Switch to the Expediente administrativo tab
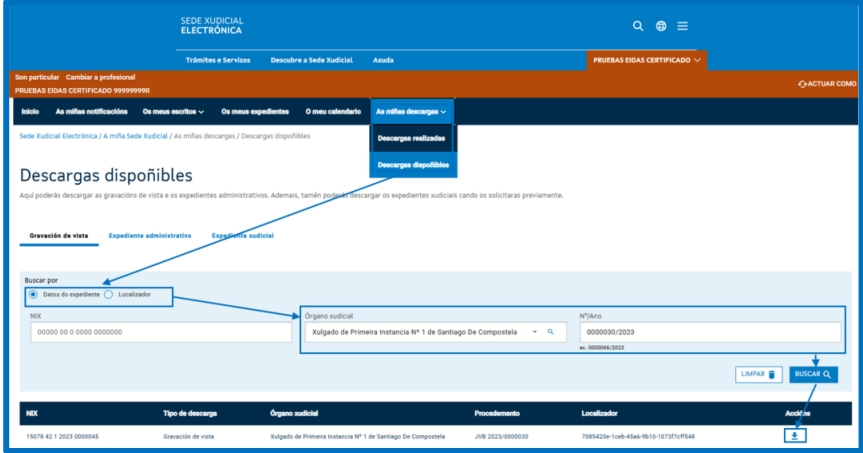 (x=149, y=235)
